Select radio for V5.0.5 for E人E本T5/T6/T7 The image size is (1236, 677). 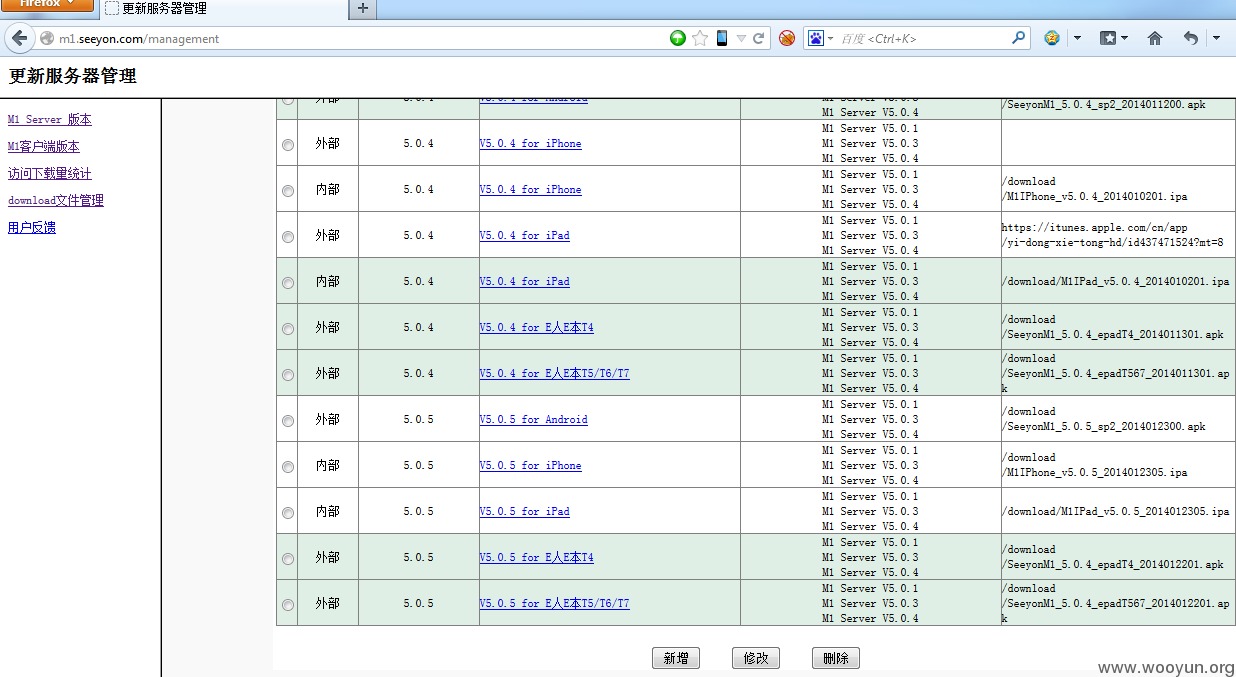[x=288, y=605]
